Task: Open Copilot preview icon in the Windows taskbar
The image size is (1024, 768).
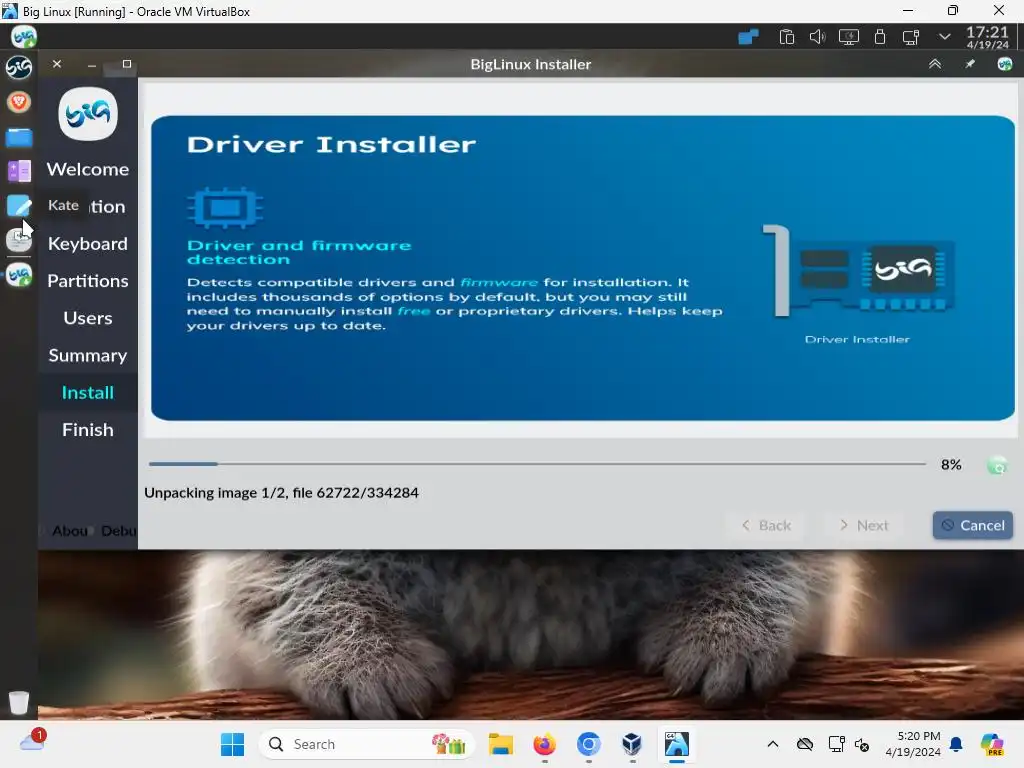Action: point(991,744)
